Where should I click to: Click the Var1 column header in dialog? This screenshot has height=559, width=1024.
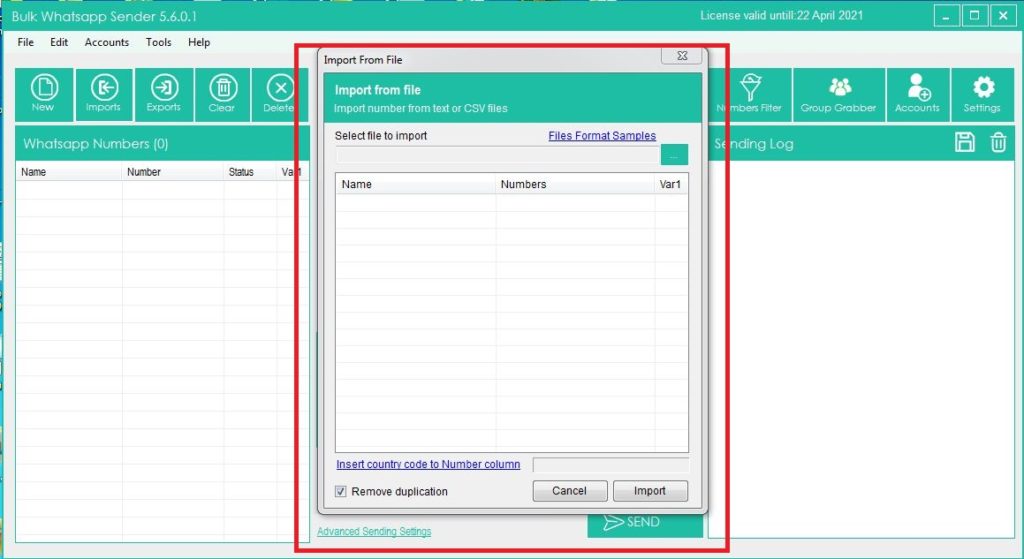coord(671,184)
